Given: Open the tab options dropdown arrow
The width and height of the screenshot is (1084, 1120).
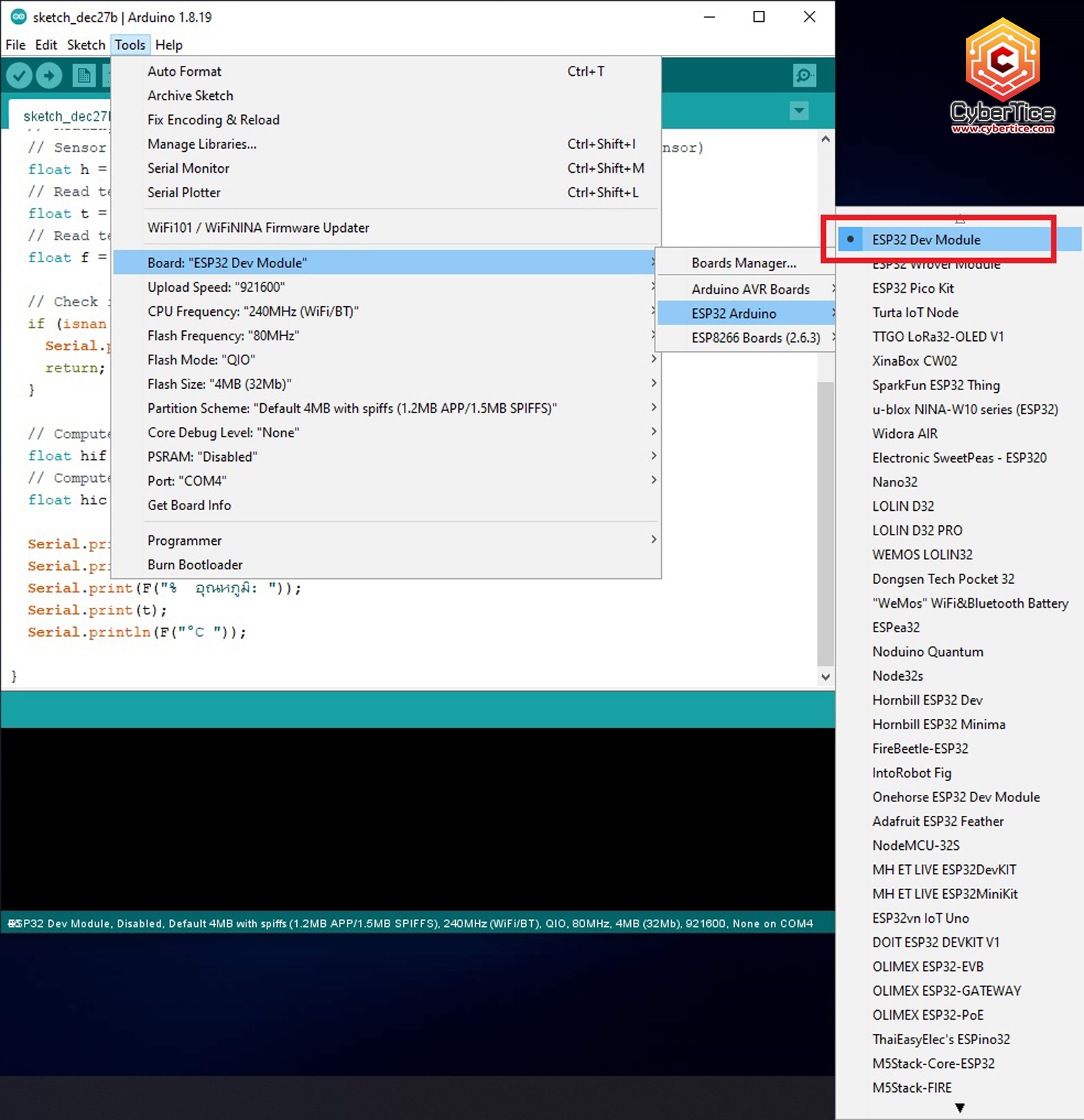Looking at the screenshot, I should 799,111.
